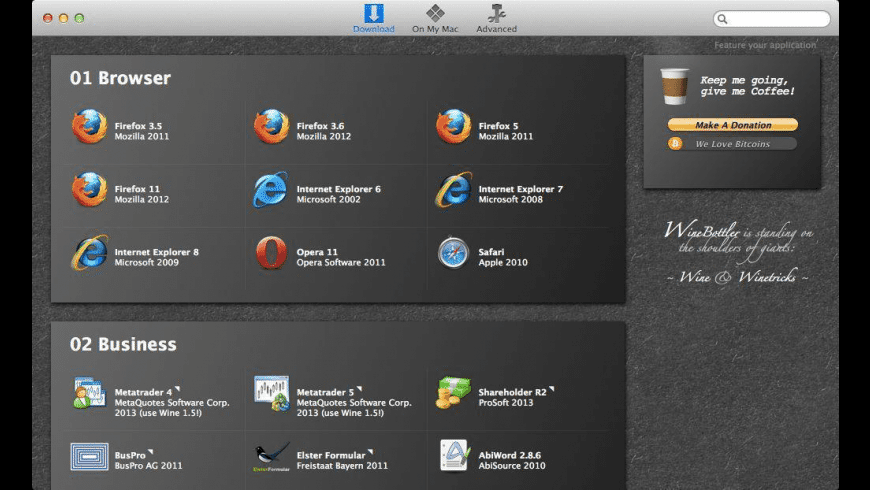Click the coffee cup icon

[x=675, y=86]
